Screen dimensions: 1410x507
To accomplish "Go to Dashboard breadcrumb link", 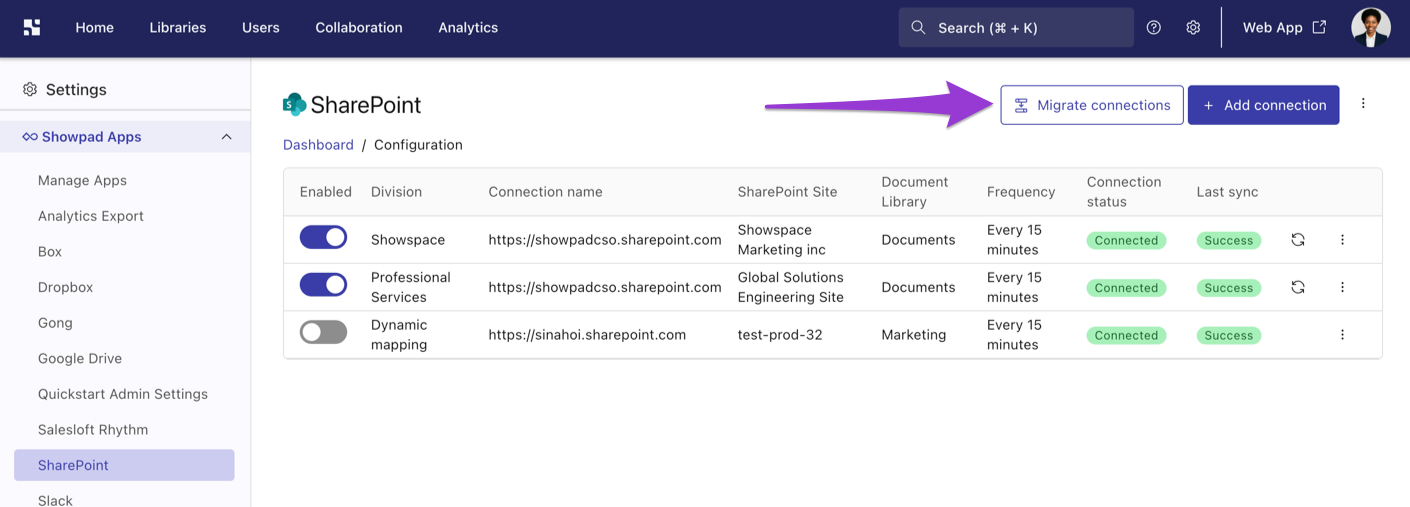I will pos(318,145).
